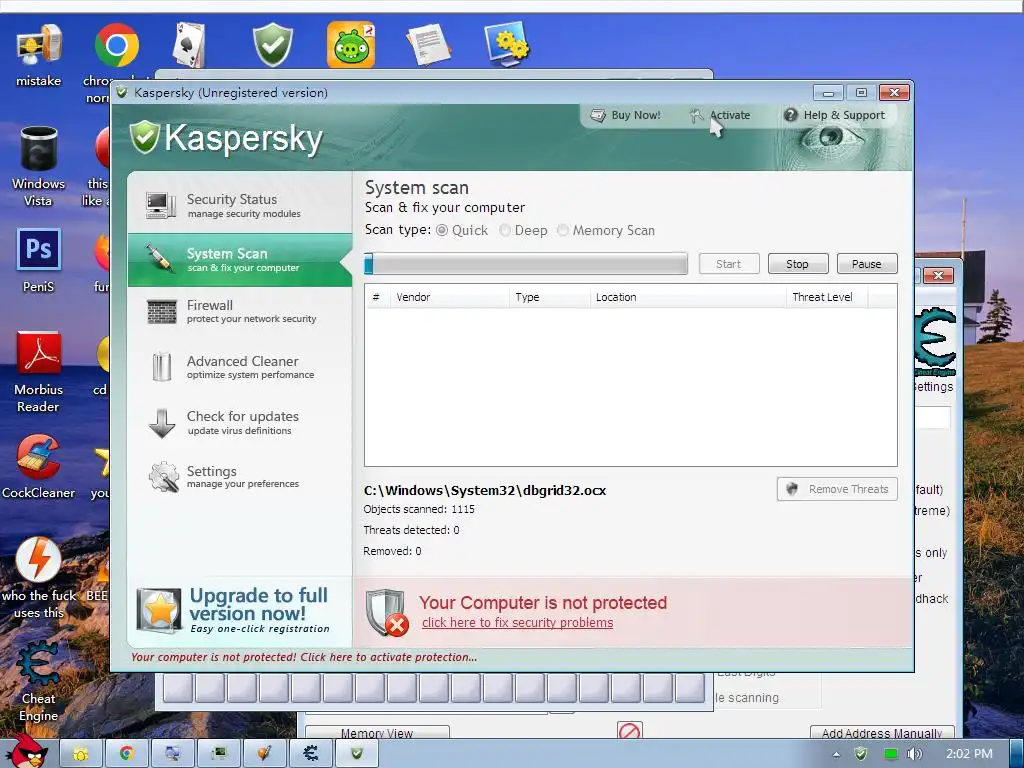Open Help & Support
Screen dimensions: 1024x768
(x=834, y=115)
